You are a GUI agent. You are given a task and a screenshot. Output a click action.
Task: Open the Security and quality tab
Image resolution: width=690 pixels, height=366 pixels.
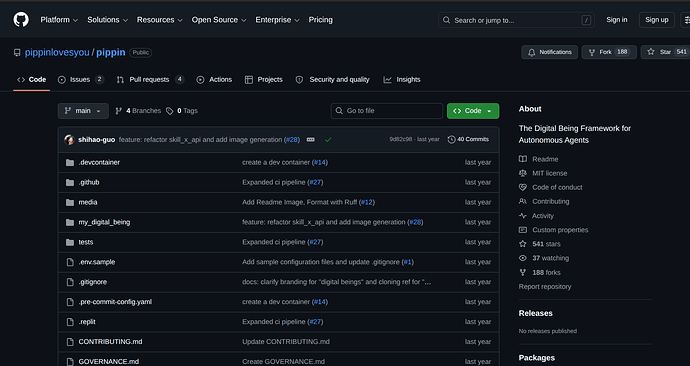[333, 80]
